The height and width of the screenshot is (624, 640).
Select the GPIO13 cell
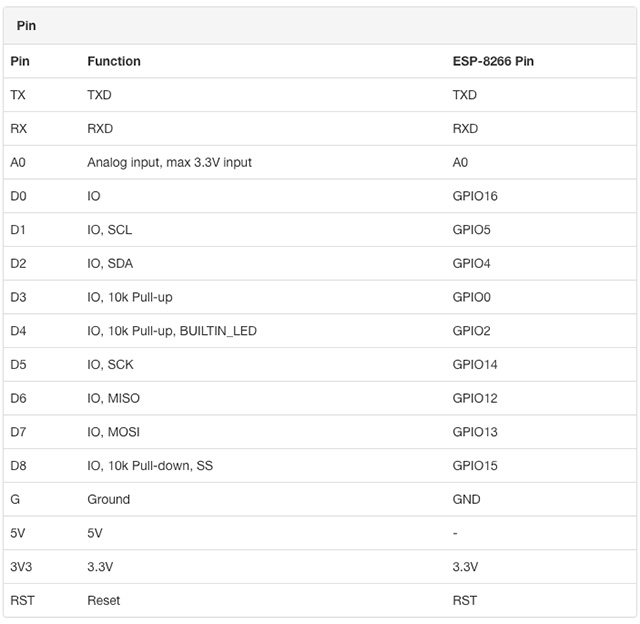coord(475,432)
